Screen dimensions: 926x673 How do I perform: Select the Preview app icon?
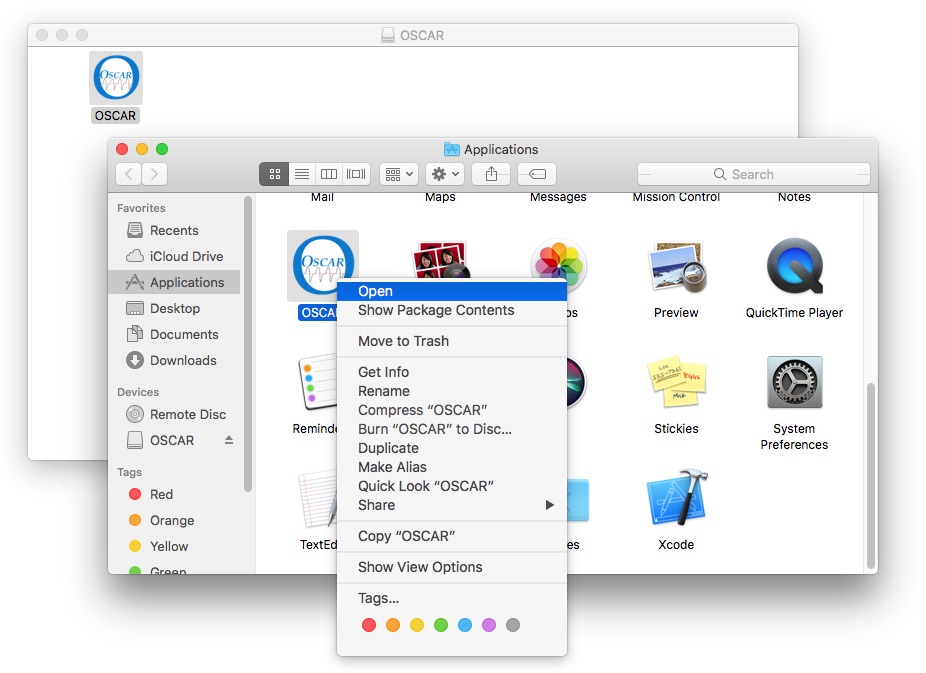676,267
